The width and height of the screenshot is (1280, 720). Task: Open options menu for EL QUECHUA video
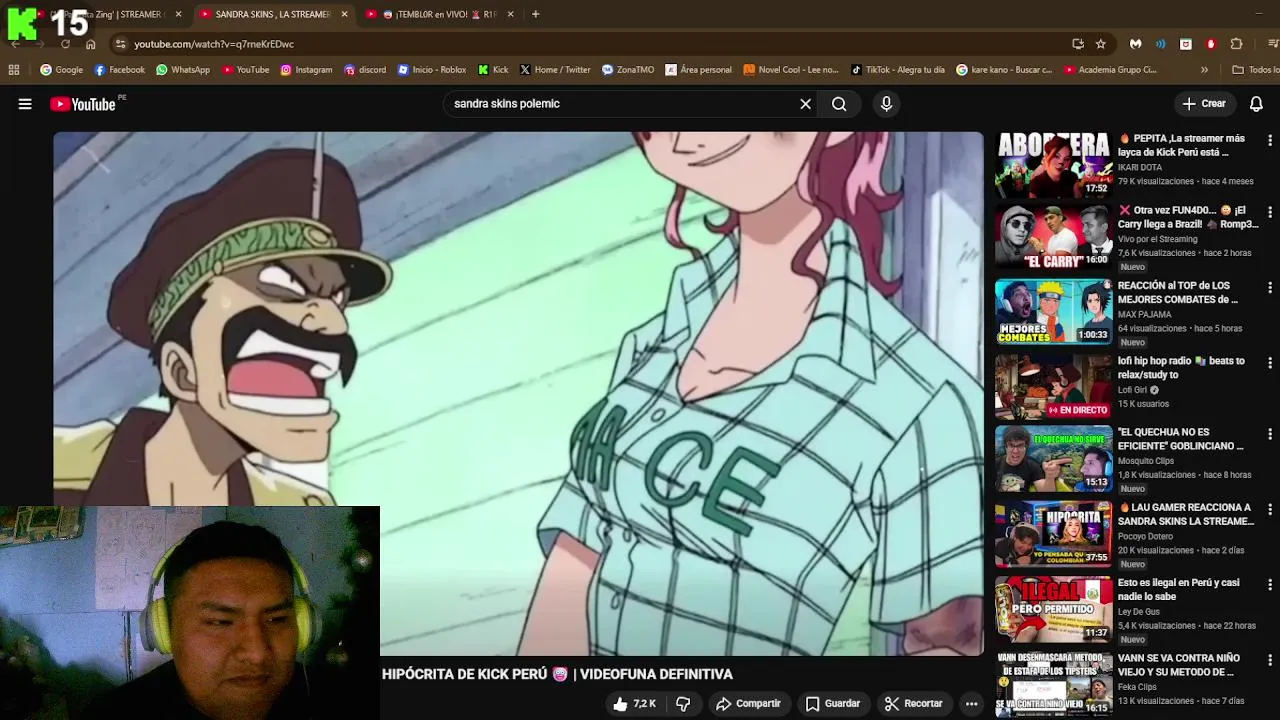coord(1270,435)
